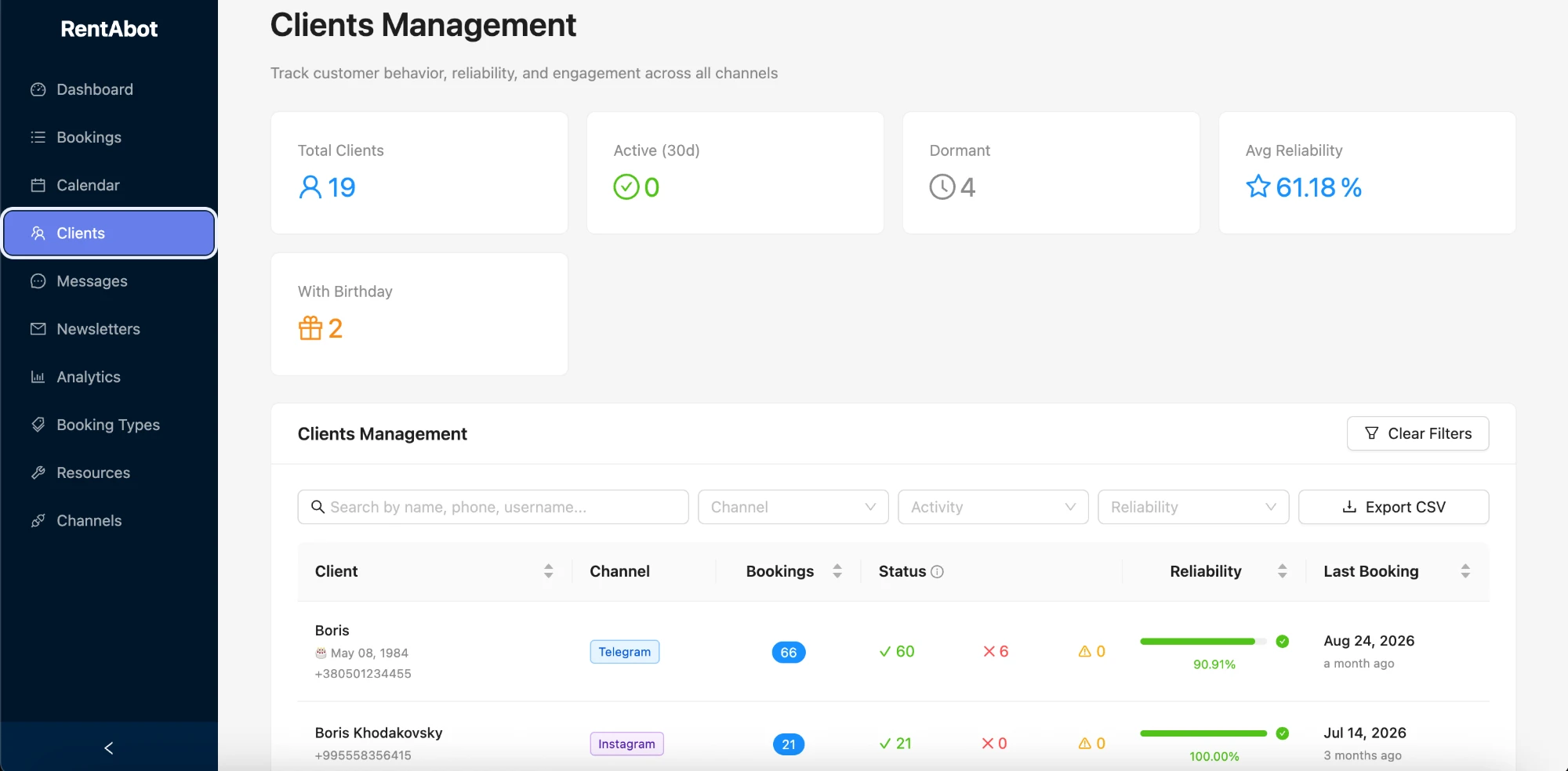This screenshot has height=771, width=1568.
Task: Navigate to Newsletters
Action: [109, 329]
